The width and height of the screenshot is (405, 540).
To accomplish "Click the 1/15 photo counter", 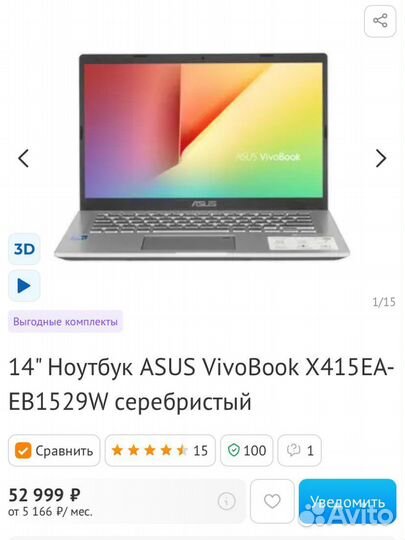I will tap(384, 302).
